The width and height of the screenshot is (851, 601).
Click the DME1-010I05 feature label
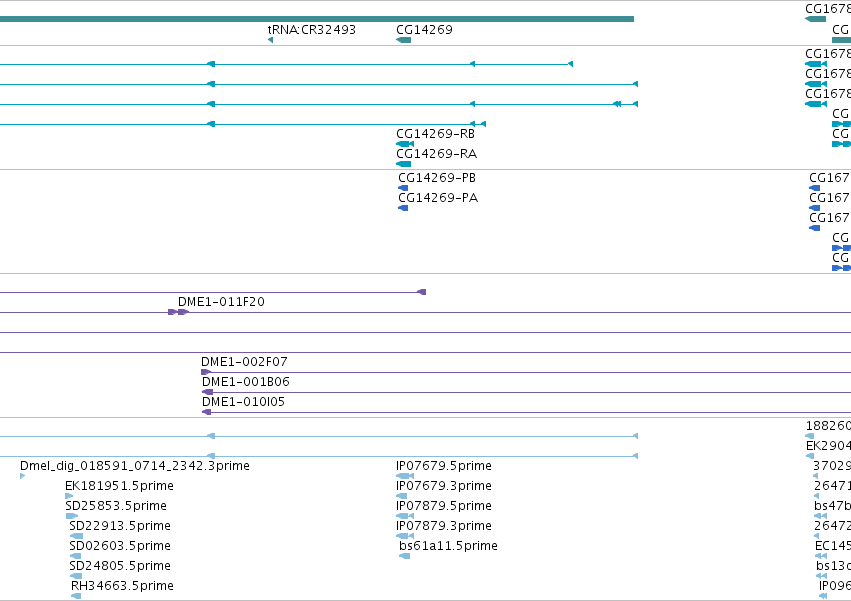coord(243,402)
